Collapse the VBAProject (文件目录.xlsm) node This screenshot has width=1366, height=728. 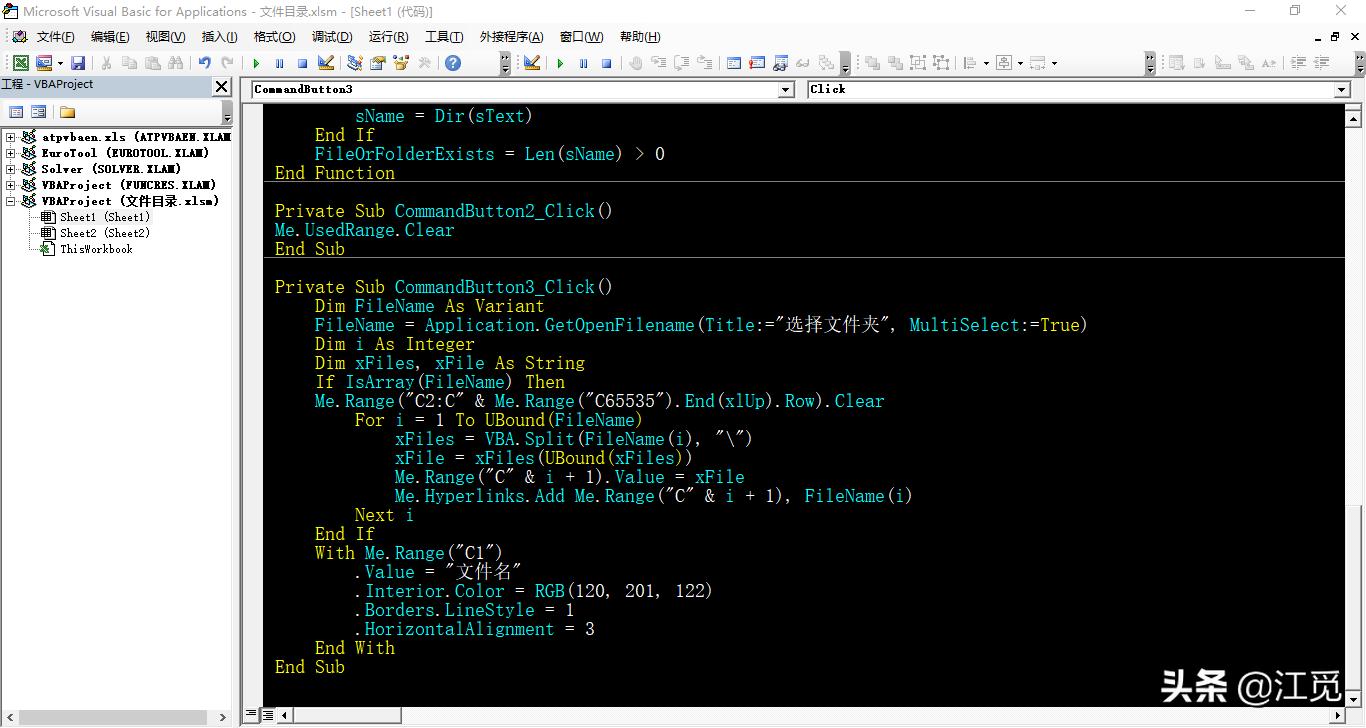point(11,201)
